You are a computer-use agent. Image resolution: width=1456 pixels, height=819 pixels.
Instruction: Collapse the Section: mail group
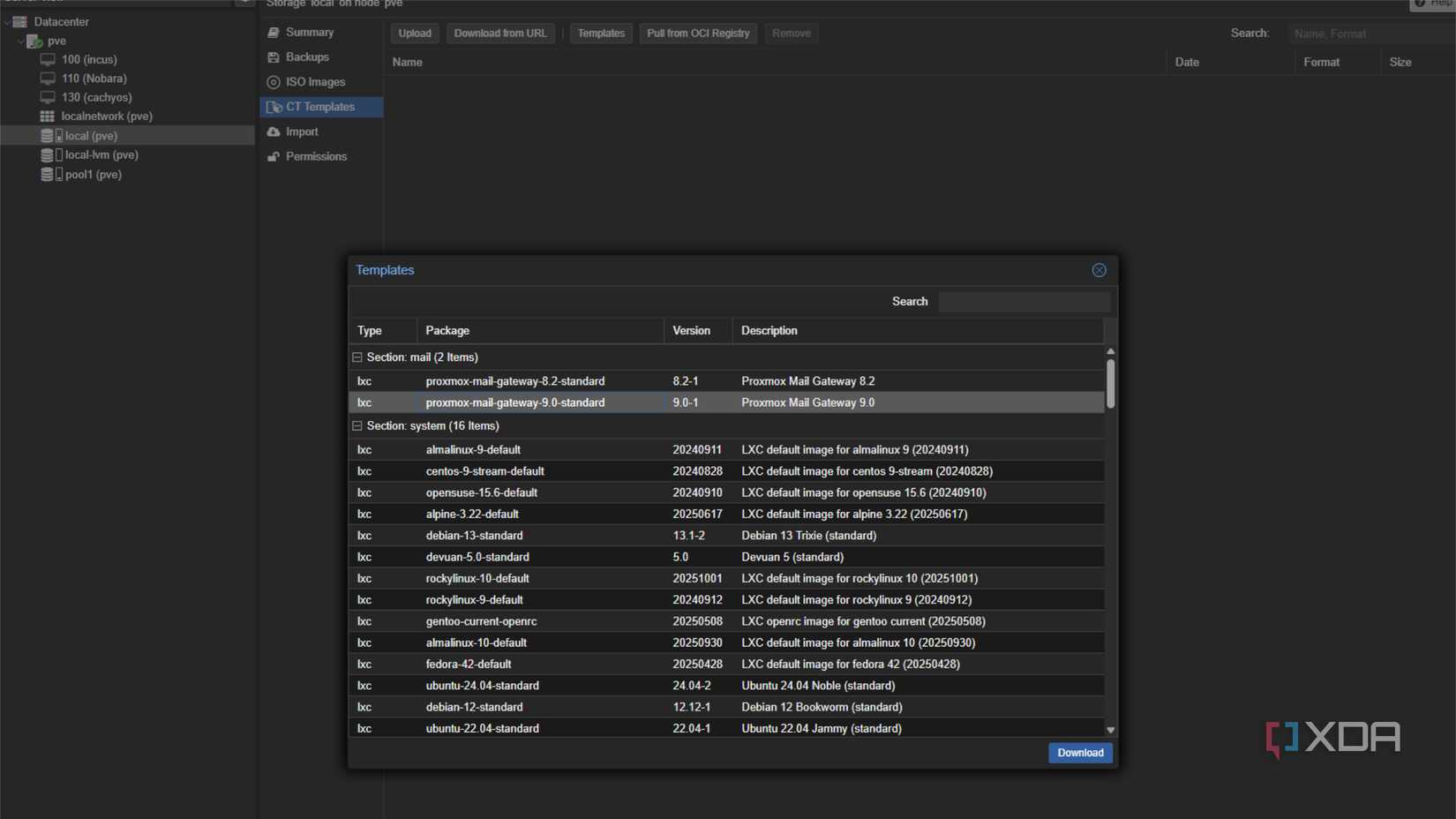[x=357, y=357]
